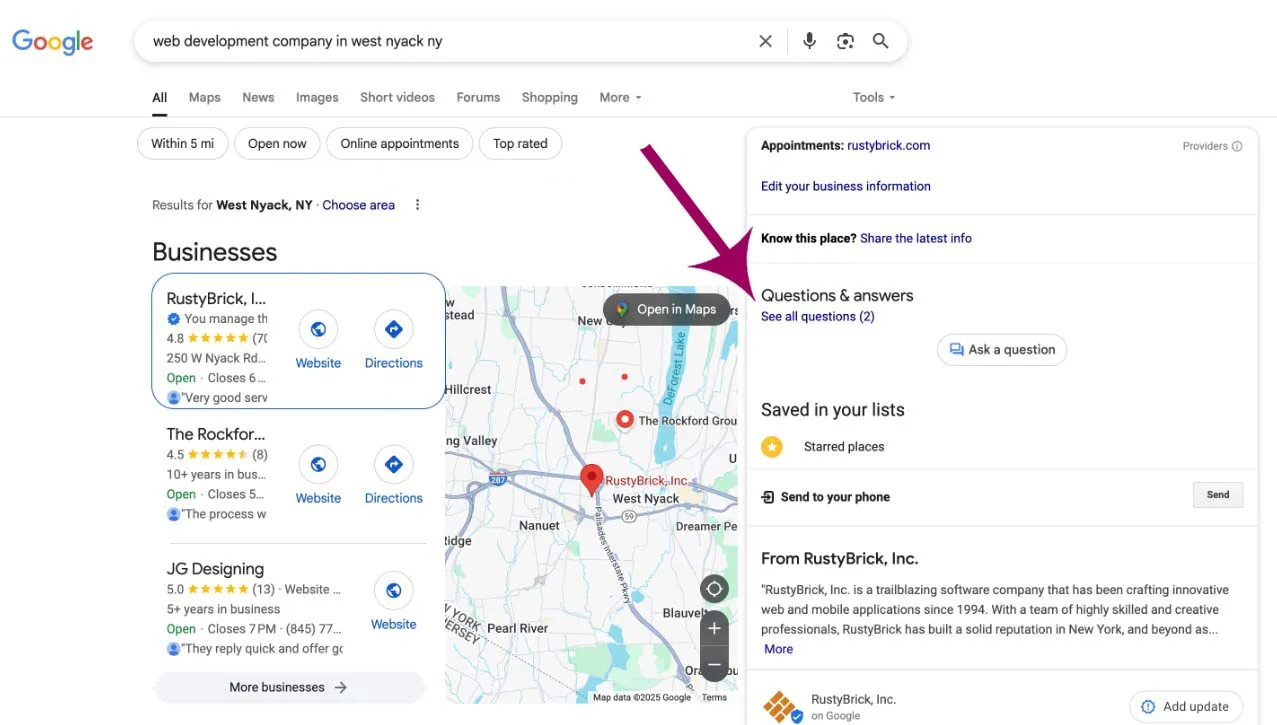The width and height of the screenshot is (1277, 725).
Task: Center the map on your location
Action: pyautogui.click(x=713, y=588)
